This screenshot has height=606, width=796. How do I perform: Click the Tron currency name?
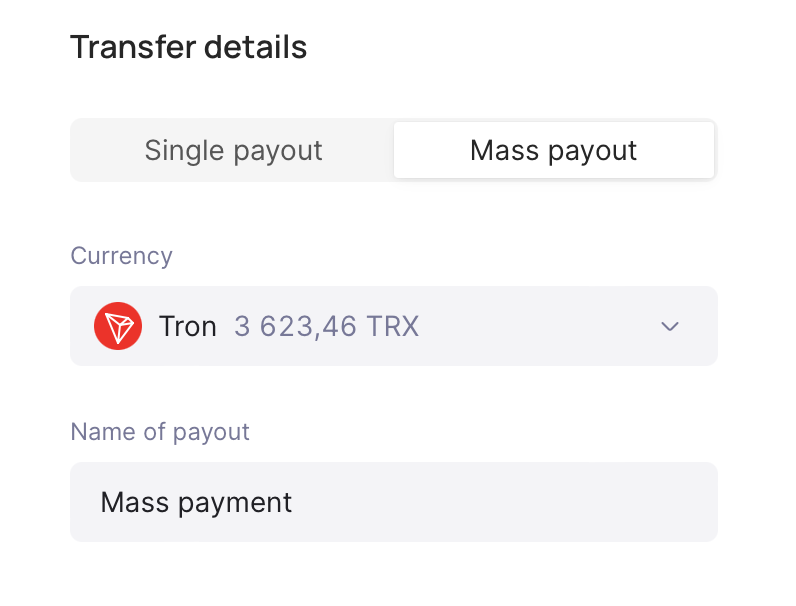pos(188,326)
